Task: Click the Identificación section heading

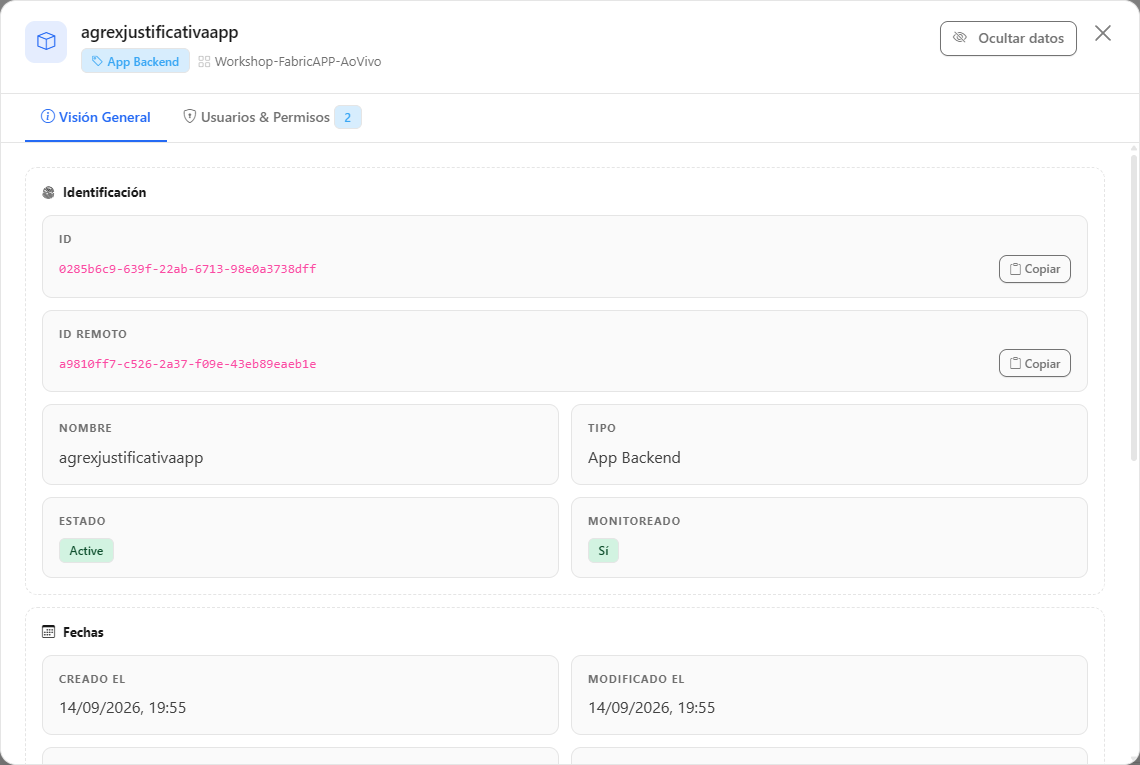Action: coord(105,193)
